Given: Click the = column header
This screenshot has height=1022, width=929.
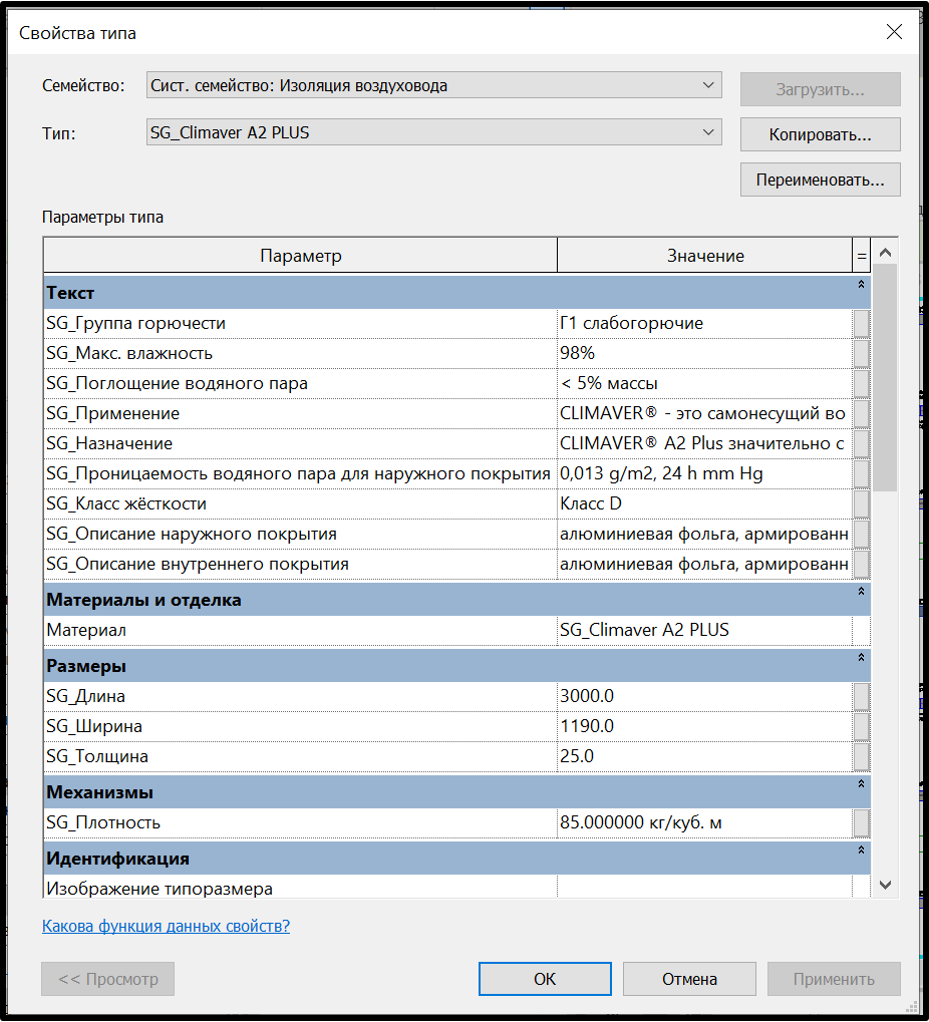Looking at the screenshot, I should [861, 256].
